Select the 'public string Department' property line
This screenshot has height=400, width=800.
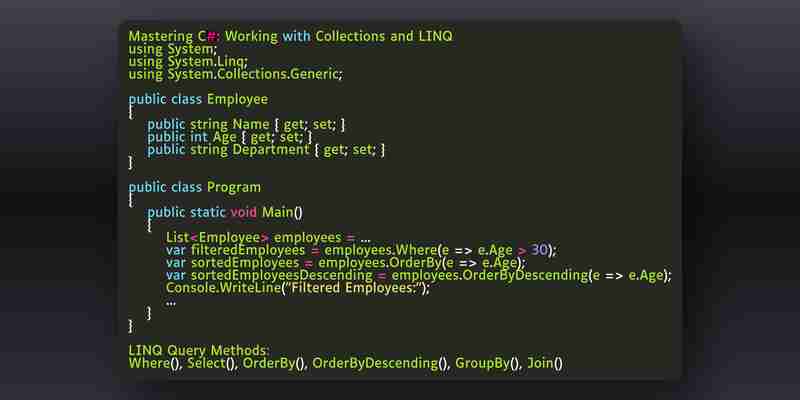coord(266,150)
